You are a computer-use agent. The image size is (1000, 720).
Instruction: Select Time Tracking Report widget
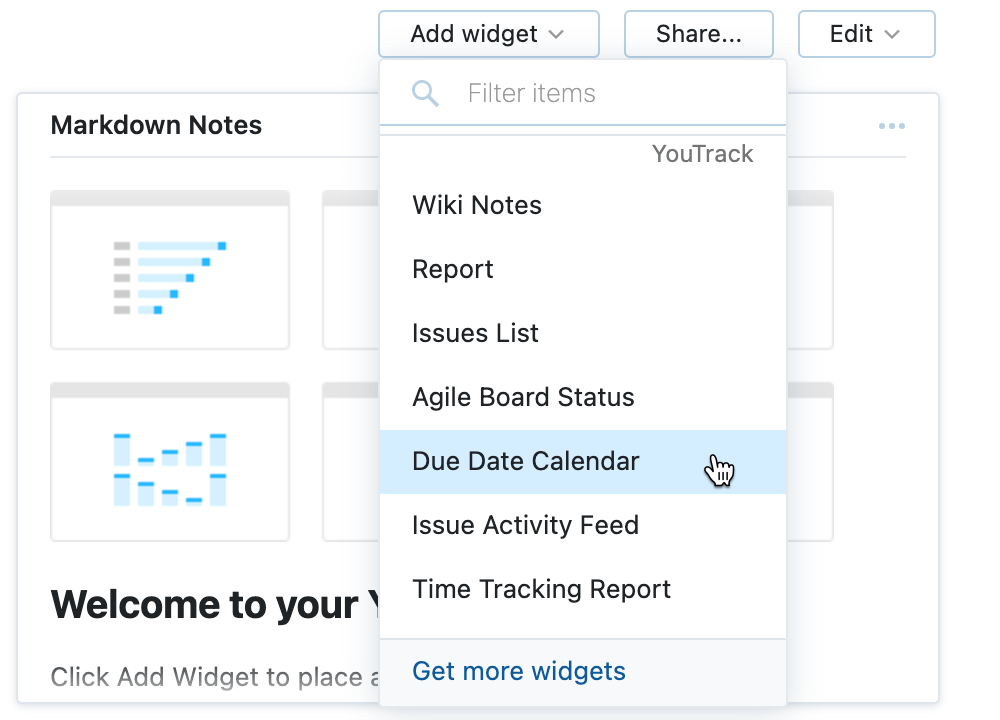click(541, 589)
